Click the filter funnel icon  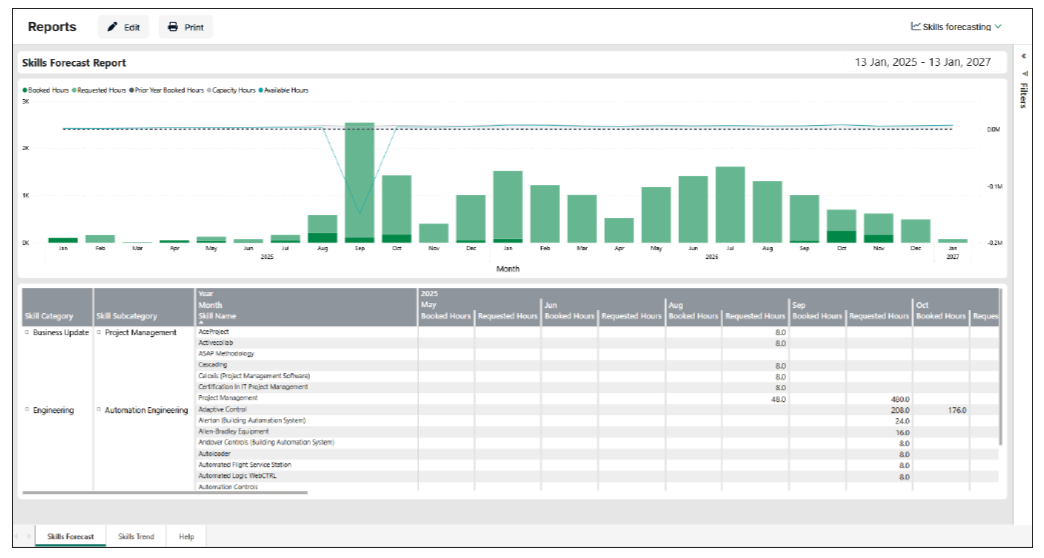(1023, 73)
